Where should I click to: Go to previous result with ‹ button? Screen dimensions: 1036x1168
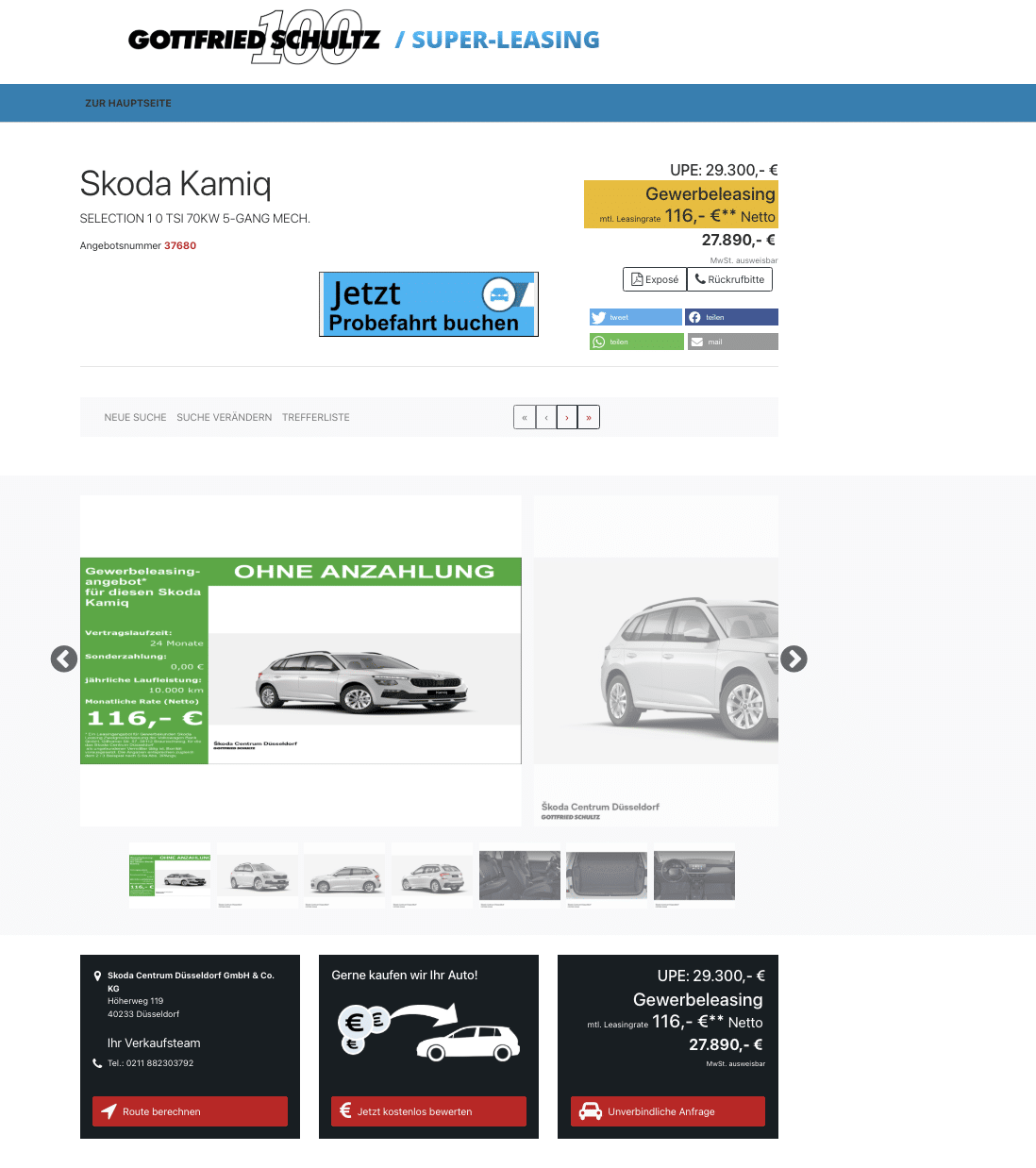click(x=546, y=417)
